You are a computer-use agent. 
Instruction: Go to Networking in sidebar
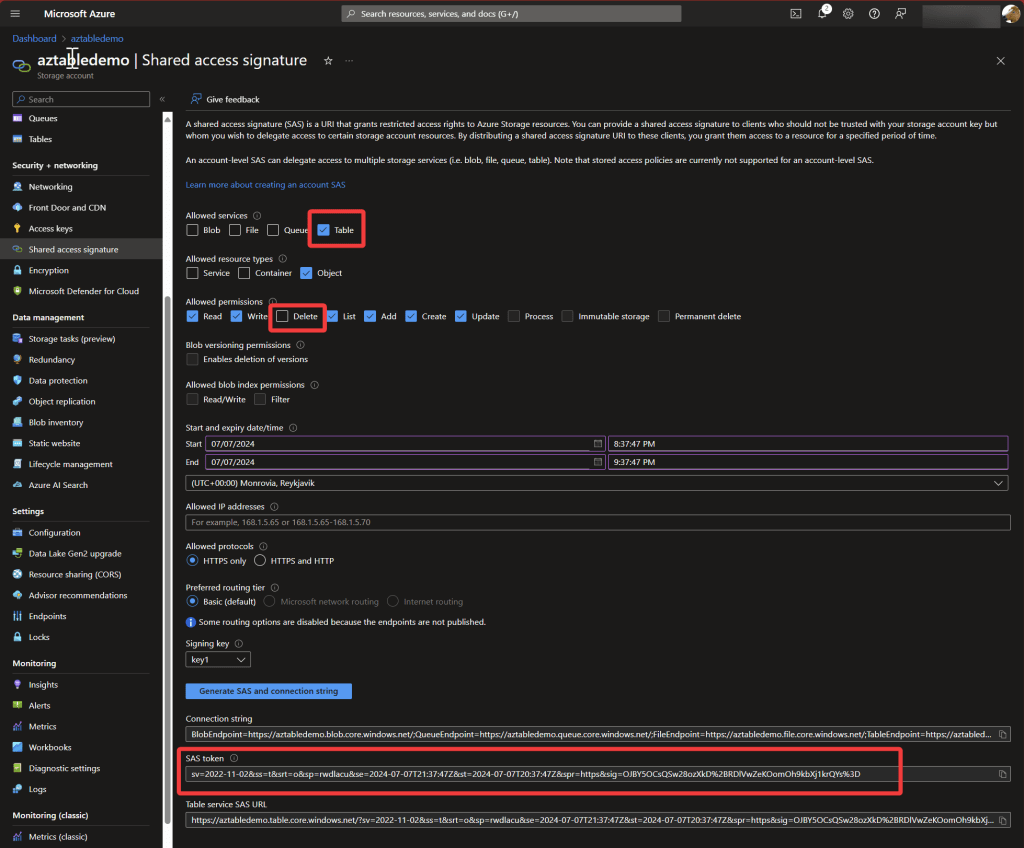click(50, 187)
